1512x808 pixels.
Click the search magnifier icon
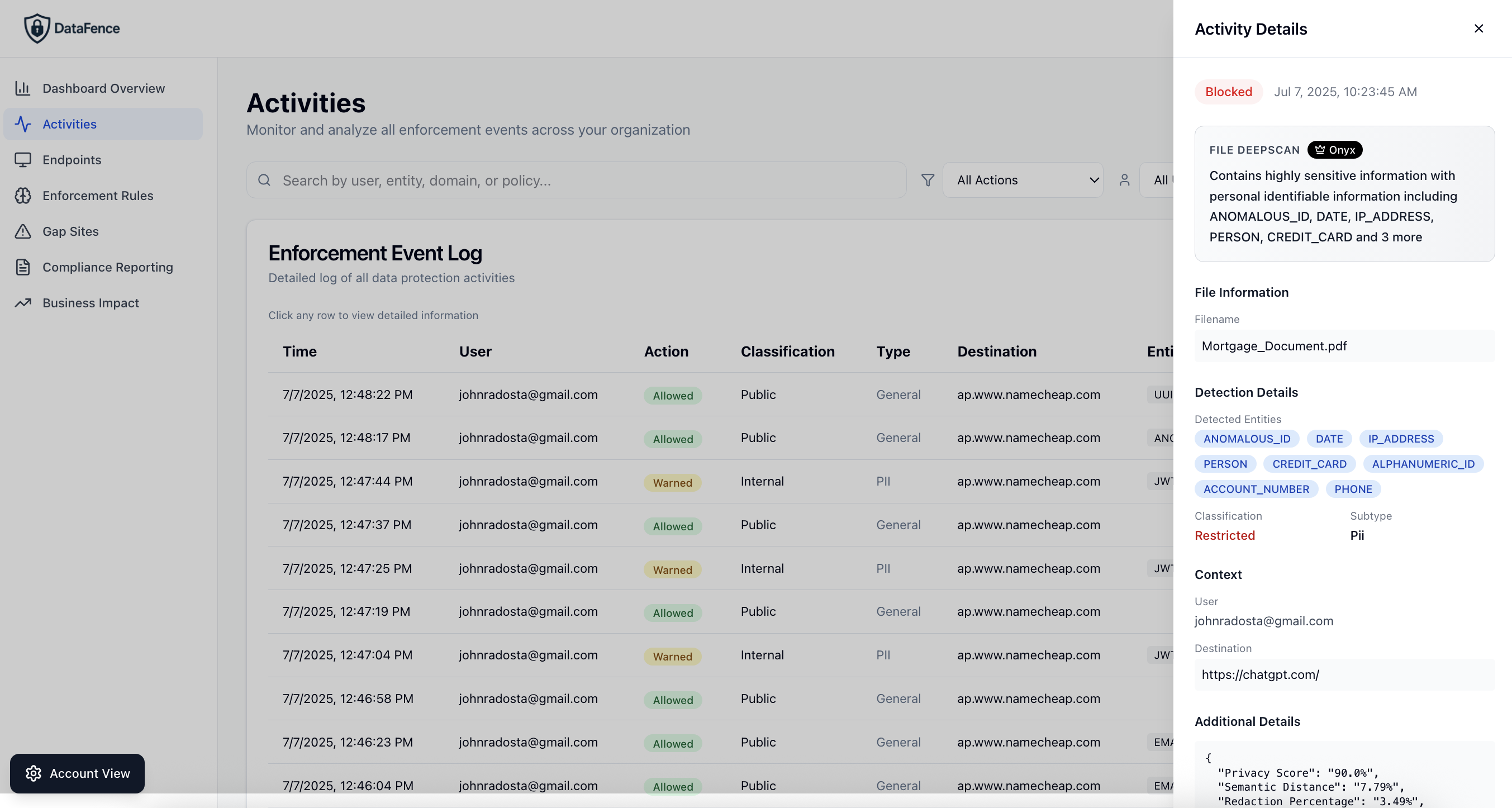point(264,180)
